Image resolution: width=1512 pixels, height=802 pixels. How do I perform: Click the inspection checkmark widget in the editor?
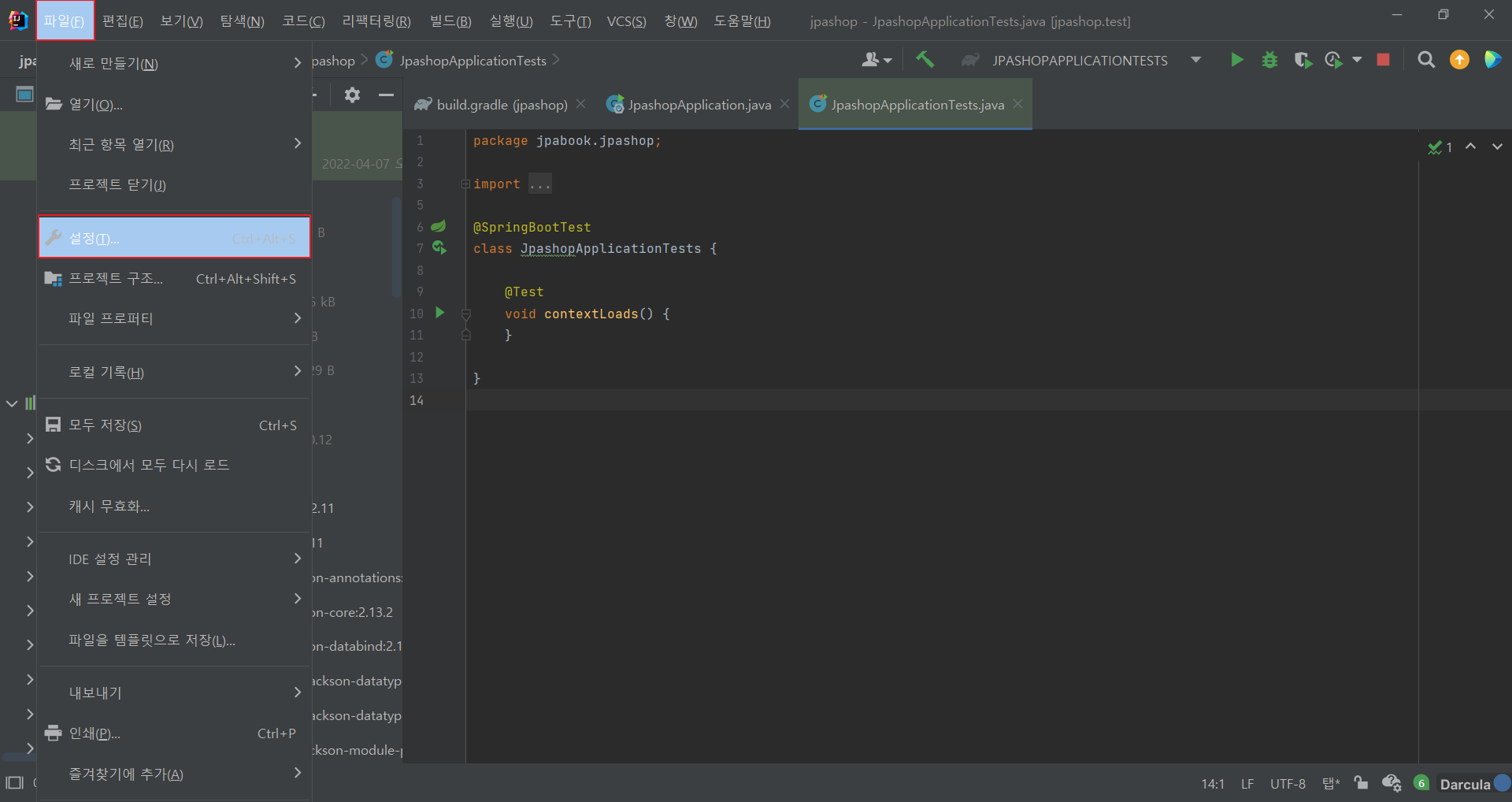coord(1440,147)
